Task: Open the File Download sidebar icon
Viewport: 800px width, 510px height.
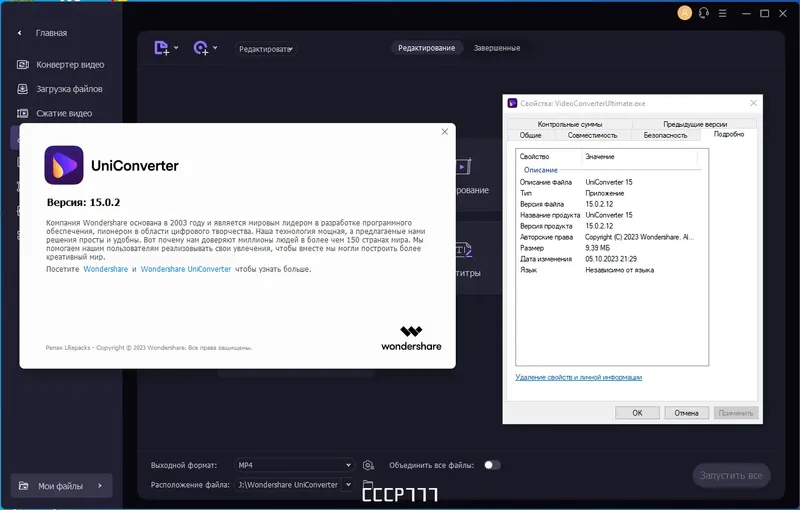Action: click(22, 89)
